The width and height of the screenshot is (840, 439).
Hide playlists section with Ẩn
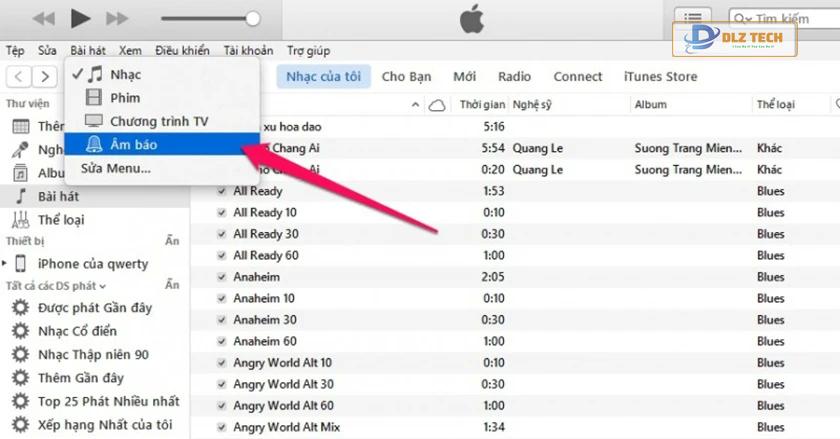tap(172, 285)
